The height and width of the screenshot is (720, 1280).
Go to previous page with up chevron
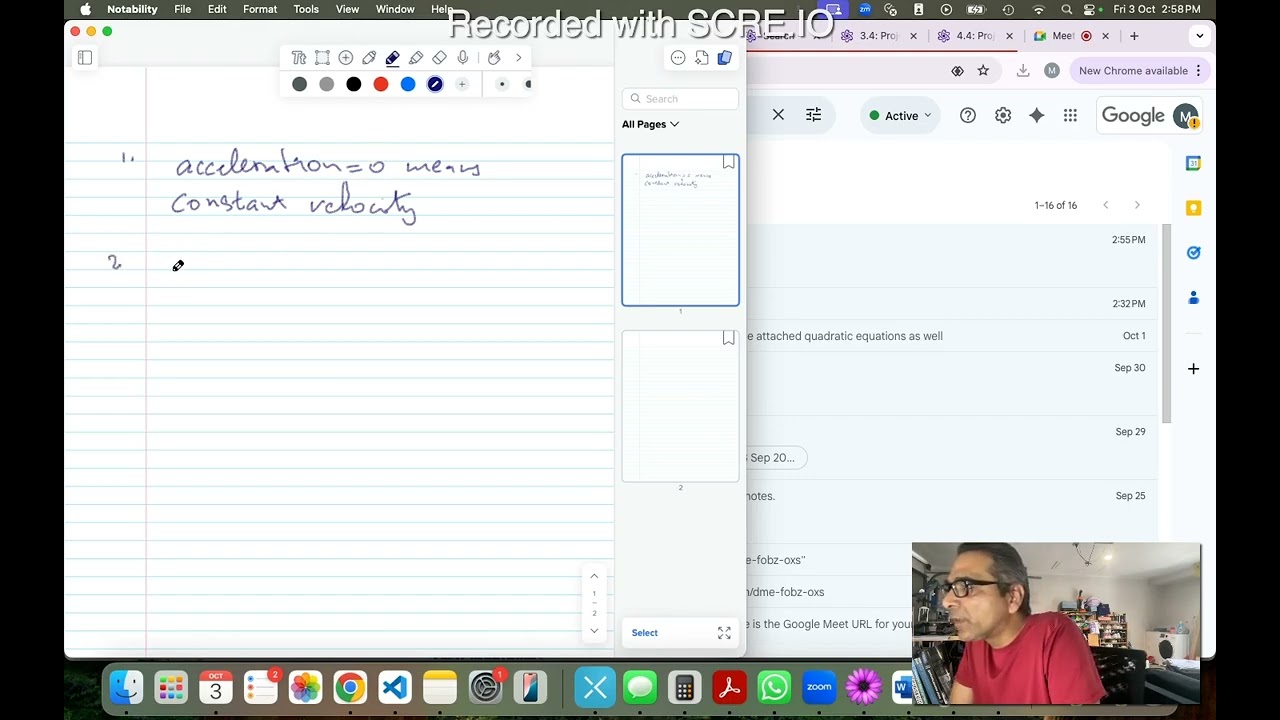tap(594, 576)
